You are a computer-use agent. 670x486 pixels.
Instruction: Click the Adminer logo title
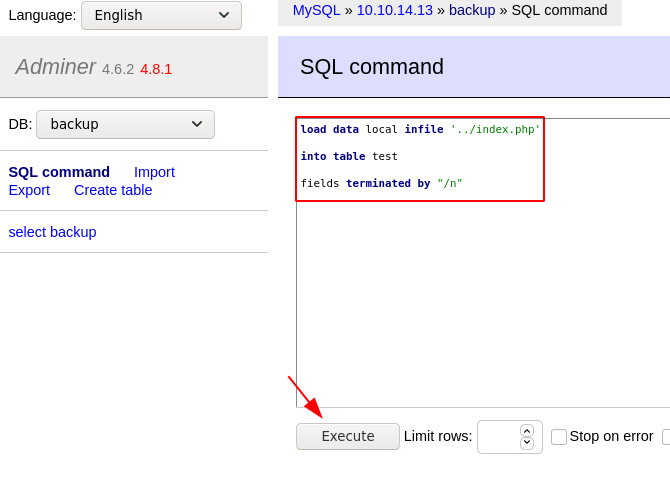[x=55, y=67]
